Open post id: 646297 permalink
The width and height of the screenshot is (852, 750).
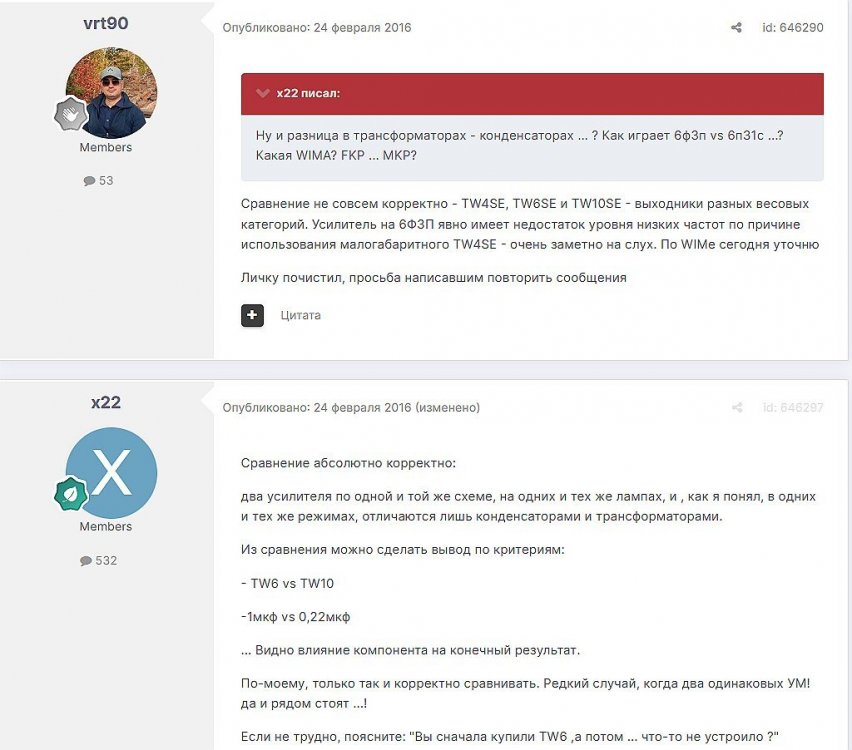793,407
